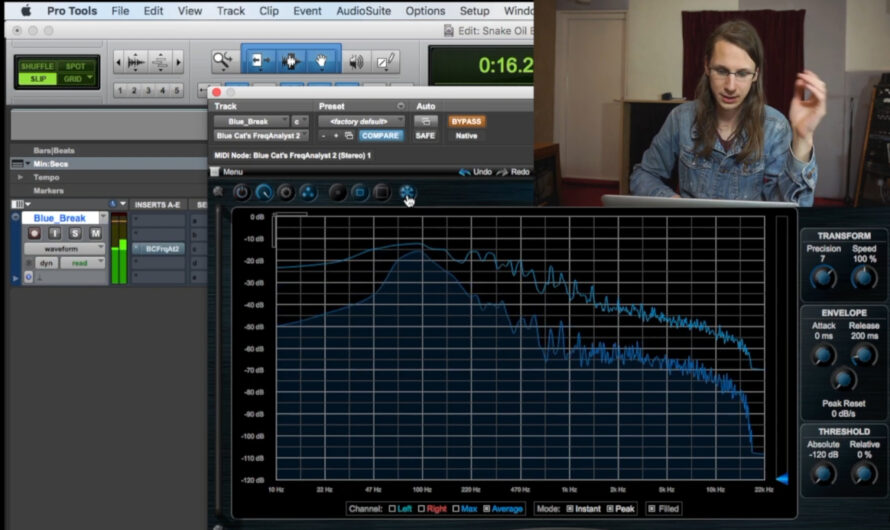The width and height of the screenshot is (890, 530).
Task: Click the Undo arrow in plugin window
Action: (465, 172)
